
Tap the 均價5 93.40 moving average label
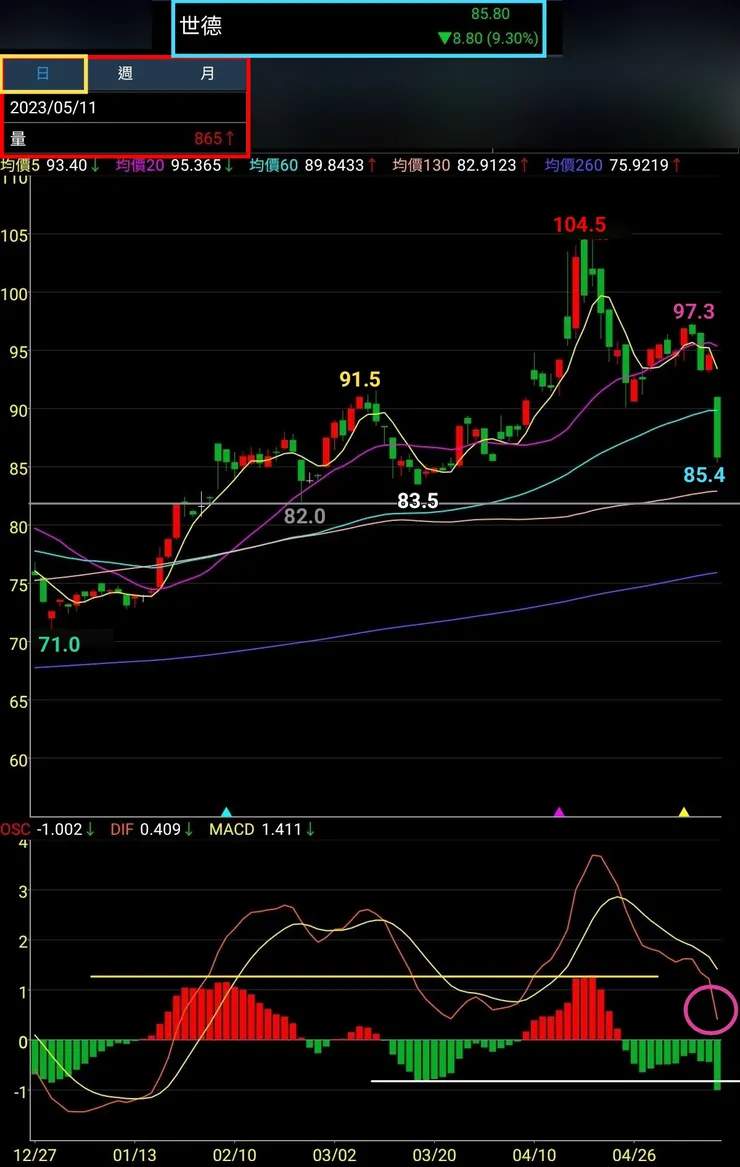pyautogui.click(x=50, y=165)
